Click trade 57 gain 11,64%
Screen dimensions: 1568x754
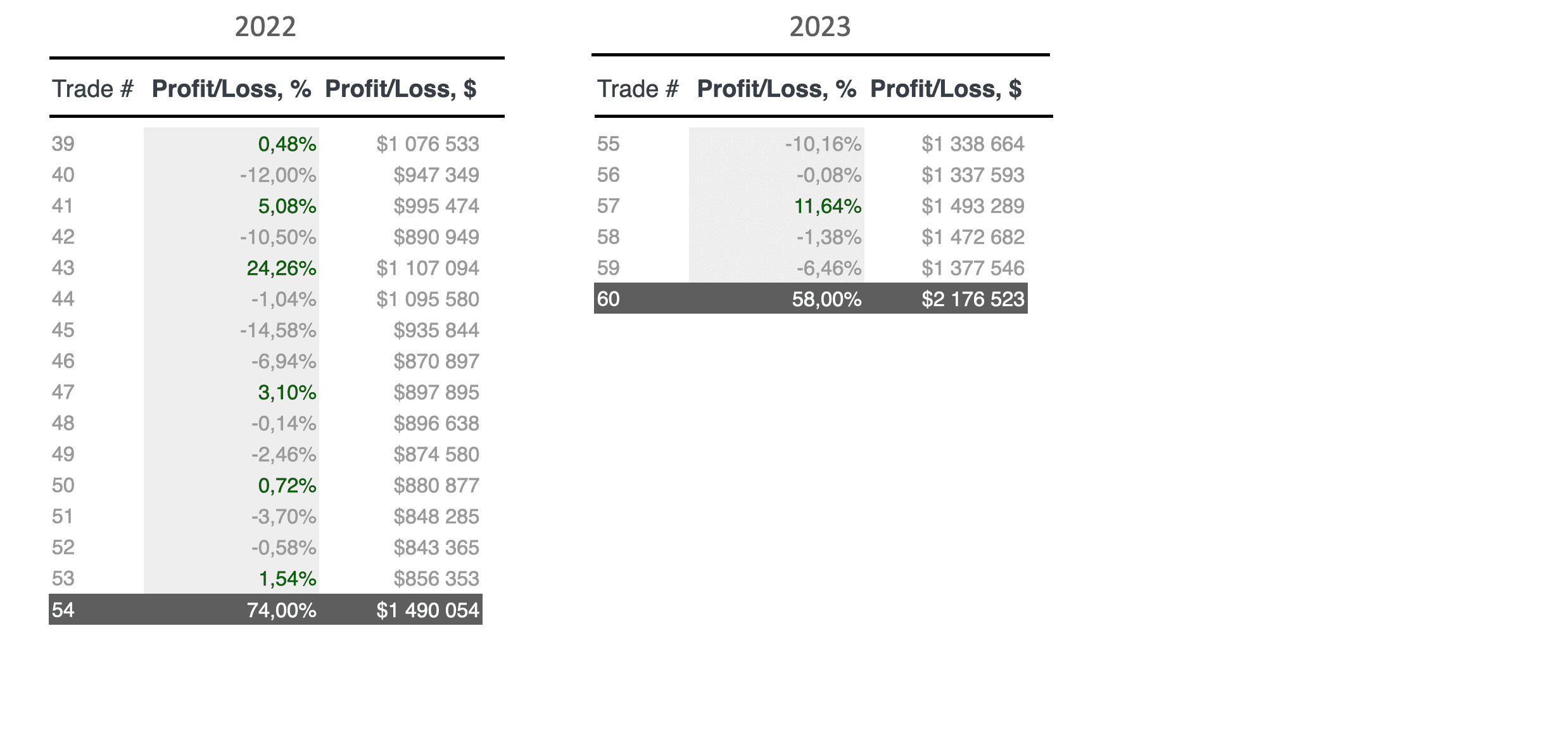point(828,206)
